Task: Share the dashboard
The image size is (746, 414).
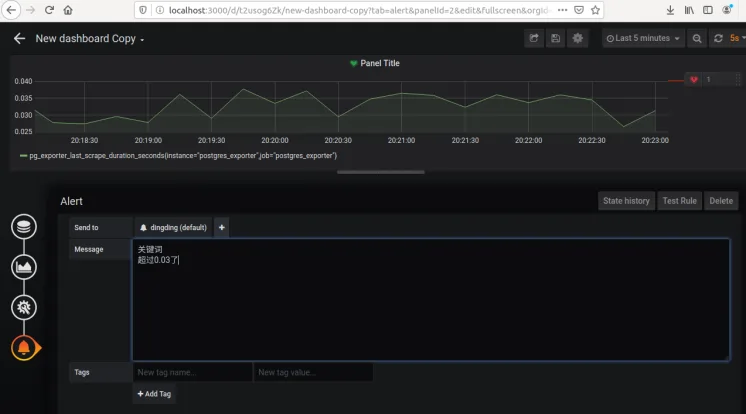Action: coord(534,39)
